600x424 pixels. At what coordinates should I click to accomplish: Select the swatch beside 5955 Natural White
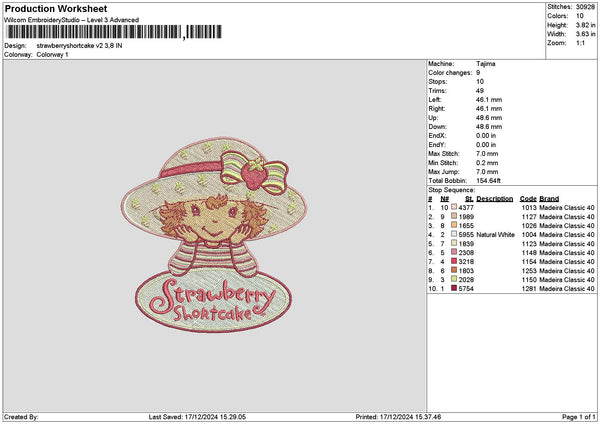click(454, 234)
